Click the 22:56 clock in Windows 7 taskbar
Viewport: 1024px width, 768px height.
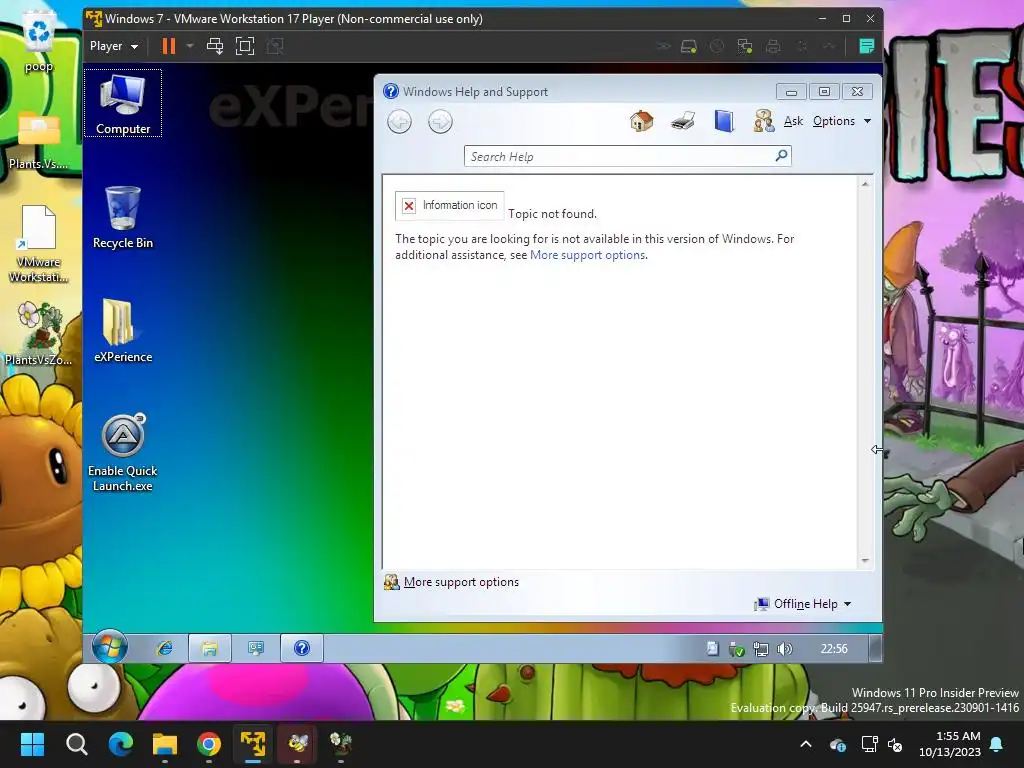[834, 648]
